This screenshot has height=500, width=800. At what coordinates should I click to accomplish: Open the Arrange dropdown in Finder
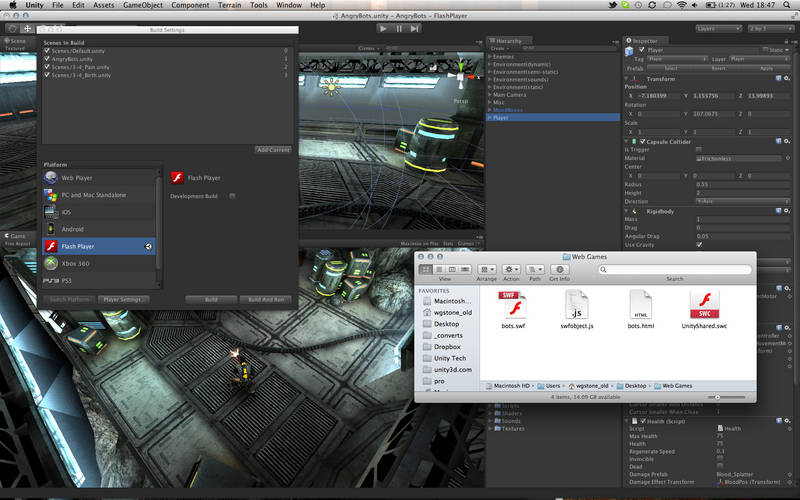point(487,269)
